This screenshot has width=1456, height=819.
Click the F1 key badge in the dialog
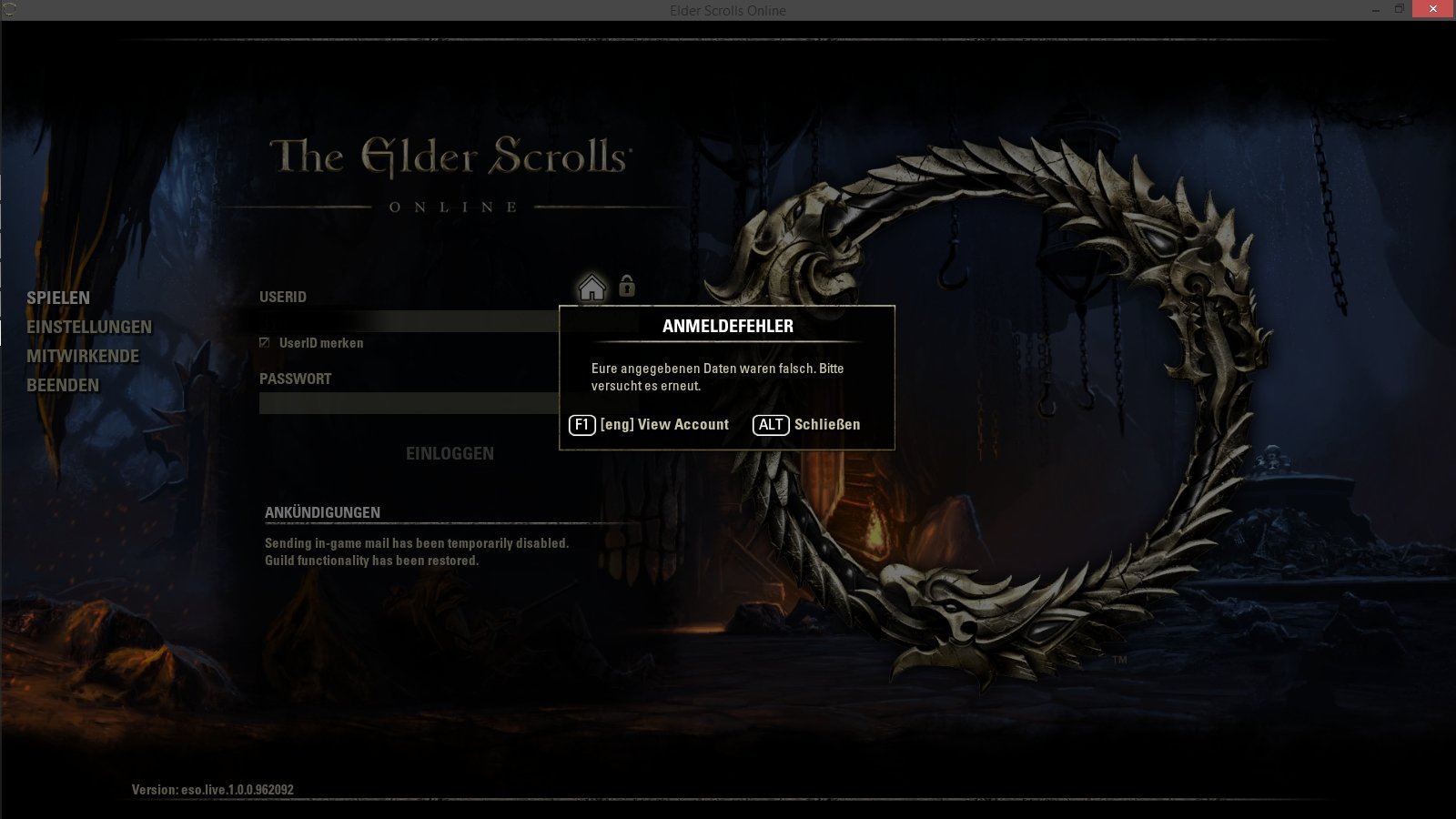582,425
